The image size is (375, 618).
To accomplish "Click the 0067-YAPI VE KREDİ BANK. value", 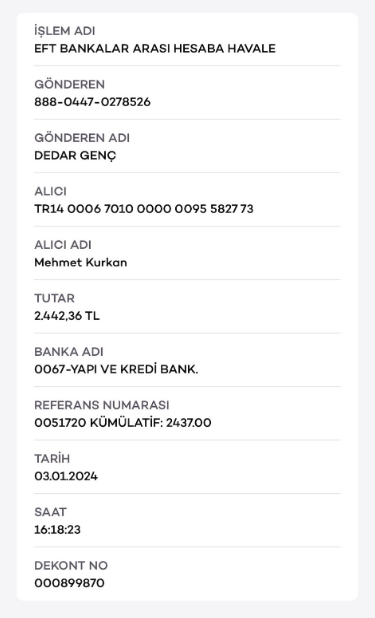I will pos(116,369).
